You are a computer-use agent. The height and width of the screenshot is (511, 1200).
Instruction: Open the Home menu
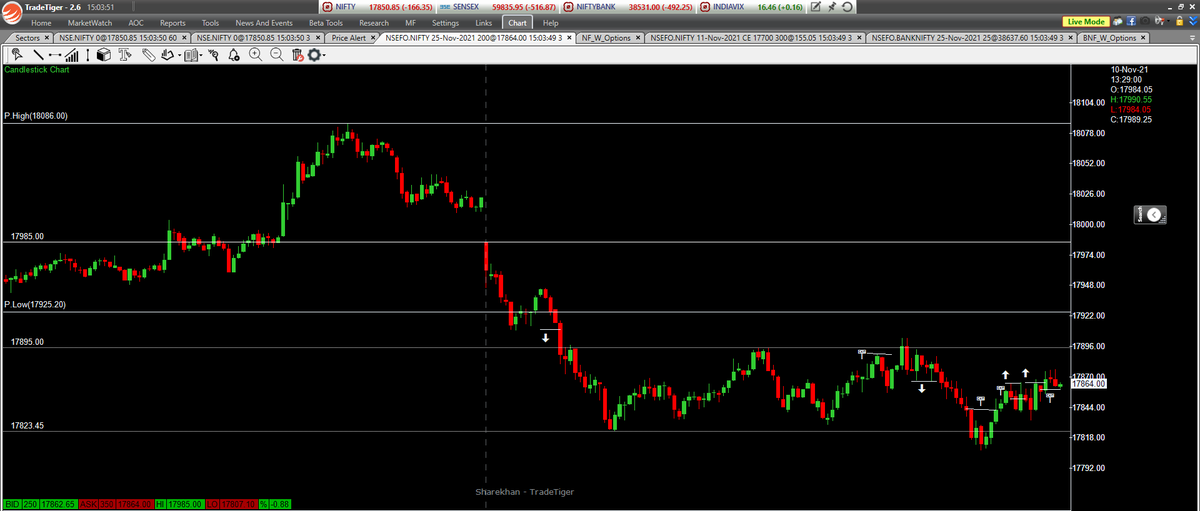point(41,22)
